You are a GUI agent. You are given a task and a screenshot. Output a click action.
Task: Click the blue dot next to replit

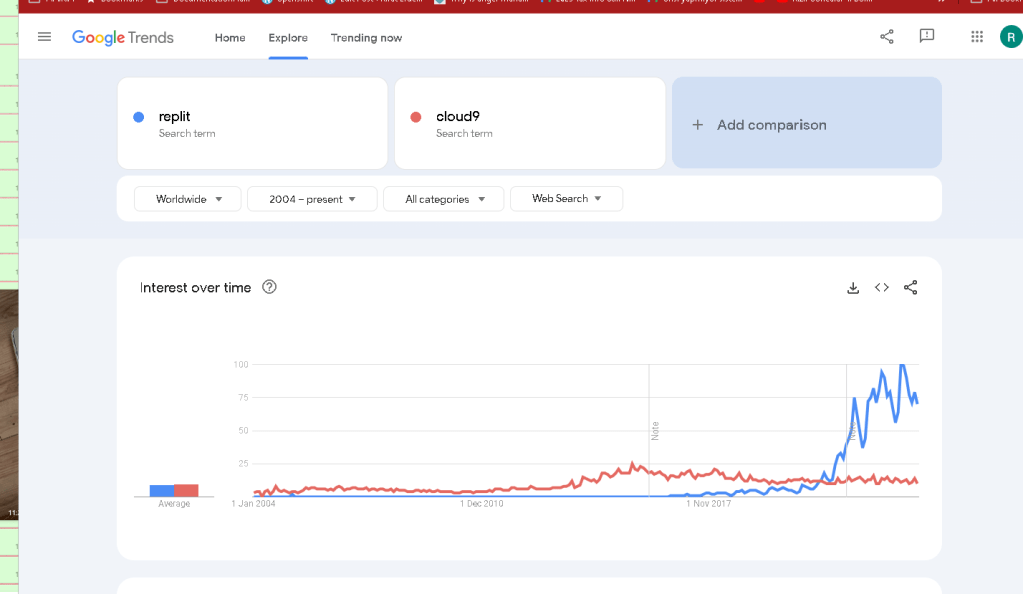(138, 117)
